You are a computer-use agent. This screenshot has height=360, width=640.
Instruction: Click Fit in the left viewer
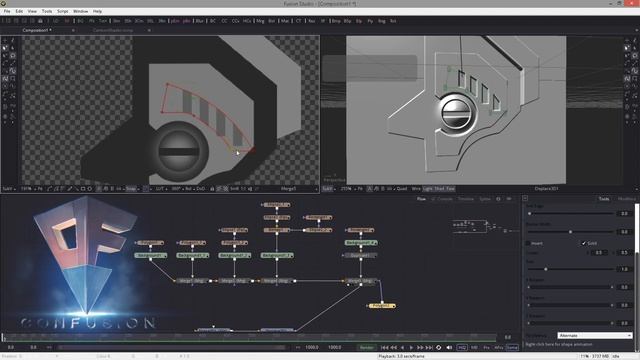point(40,189)
